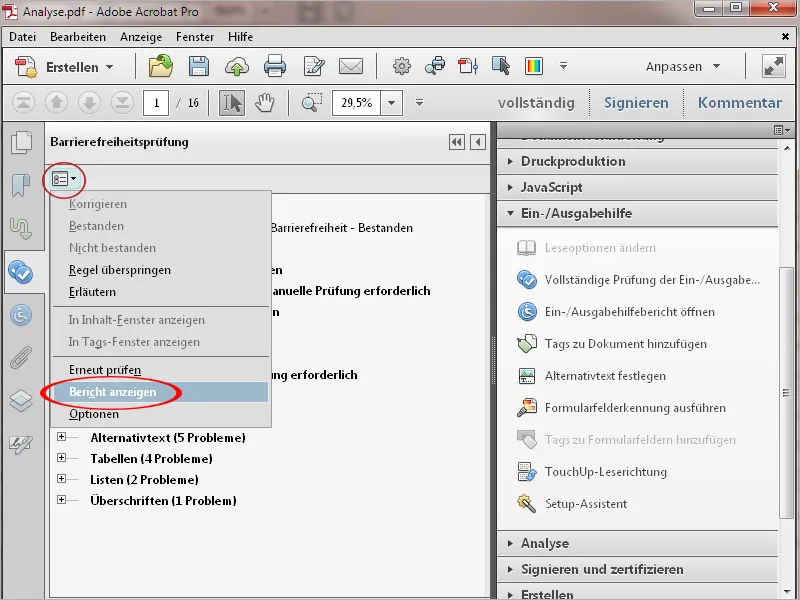Click the open file folder icon
800x600 pixels.
coord(161,66)
